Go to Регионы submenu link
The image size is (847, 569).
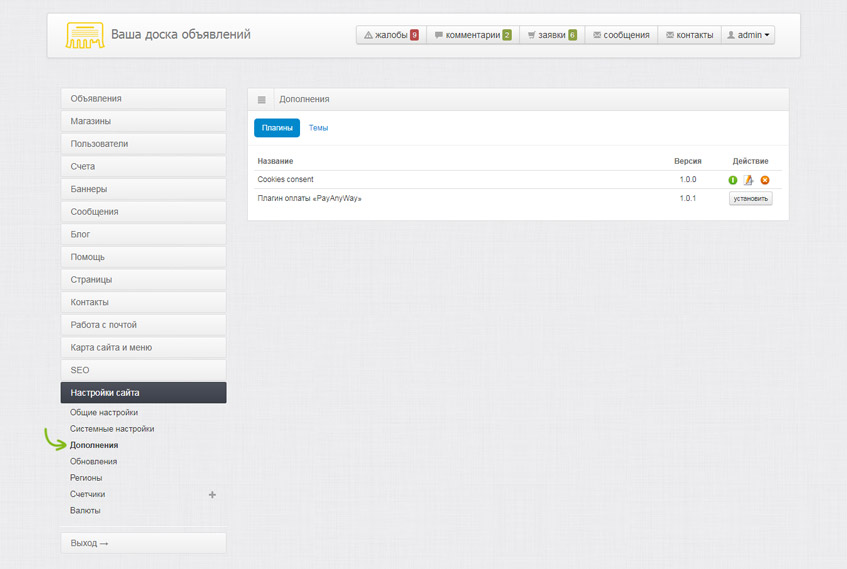coord(86,478)
